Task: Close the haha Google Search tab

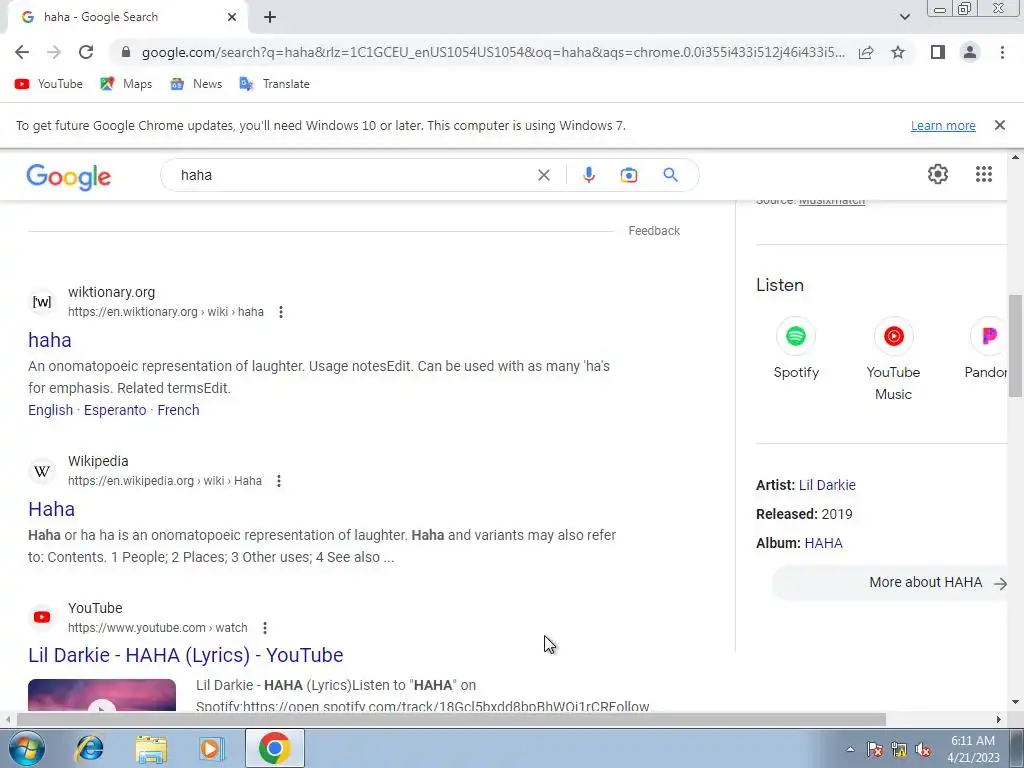Action: [232, 18]
